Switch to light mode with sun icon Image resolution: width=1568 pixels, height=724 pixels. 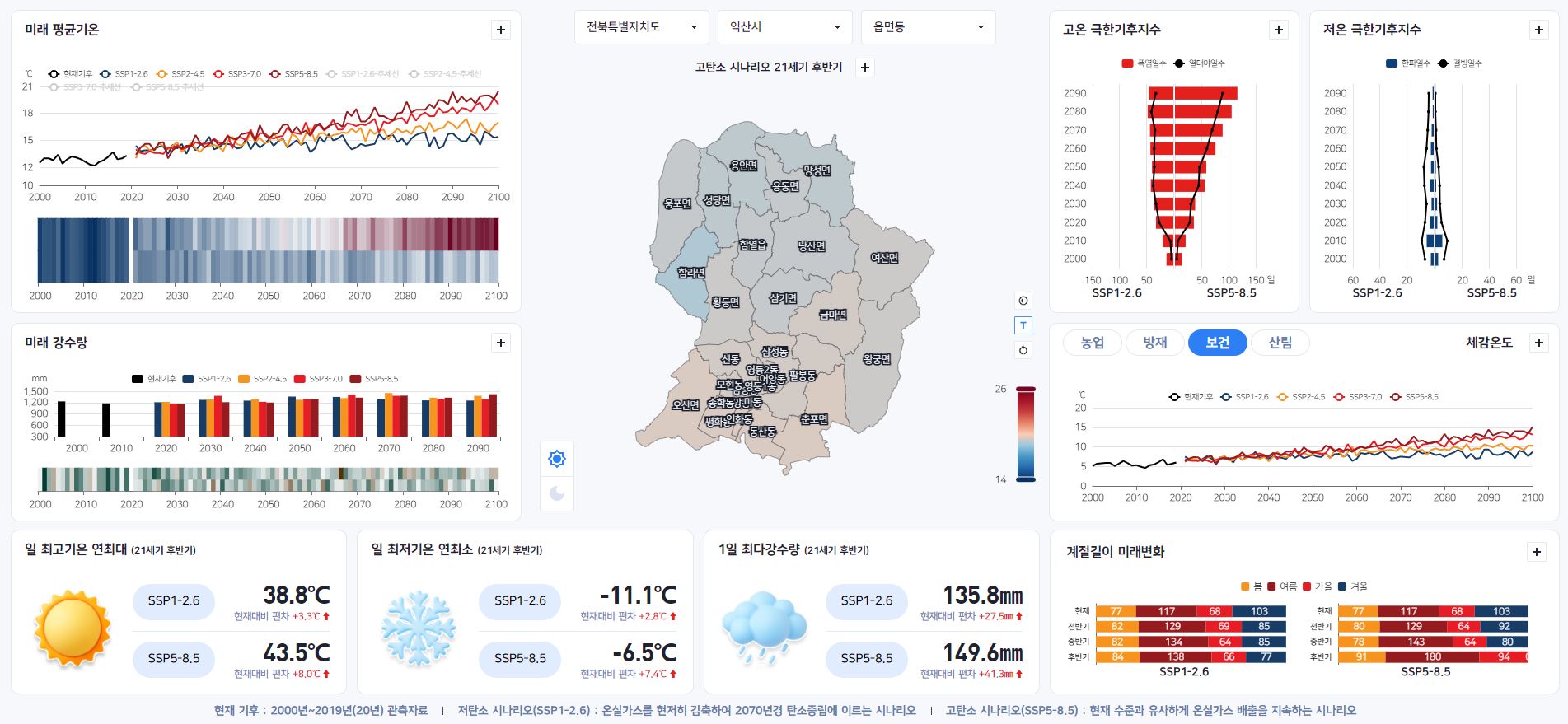(557, 459)
